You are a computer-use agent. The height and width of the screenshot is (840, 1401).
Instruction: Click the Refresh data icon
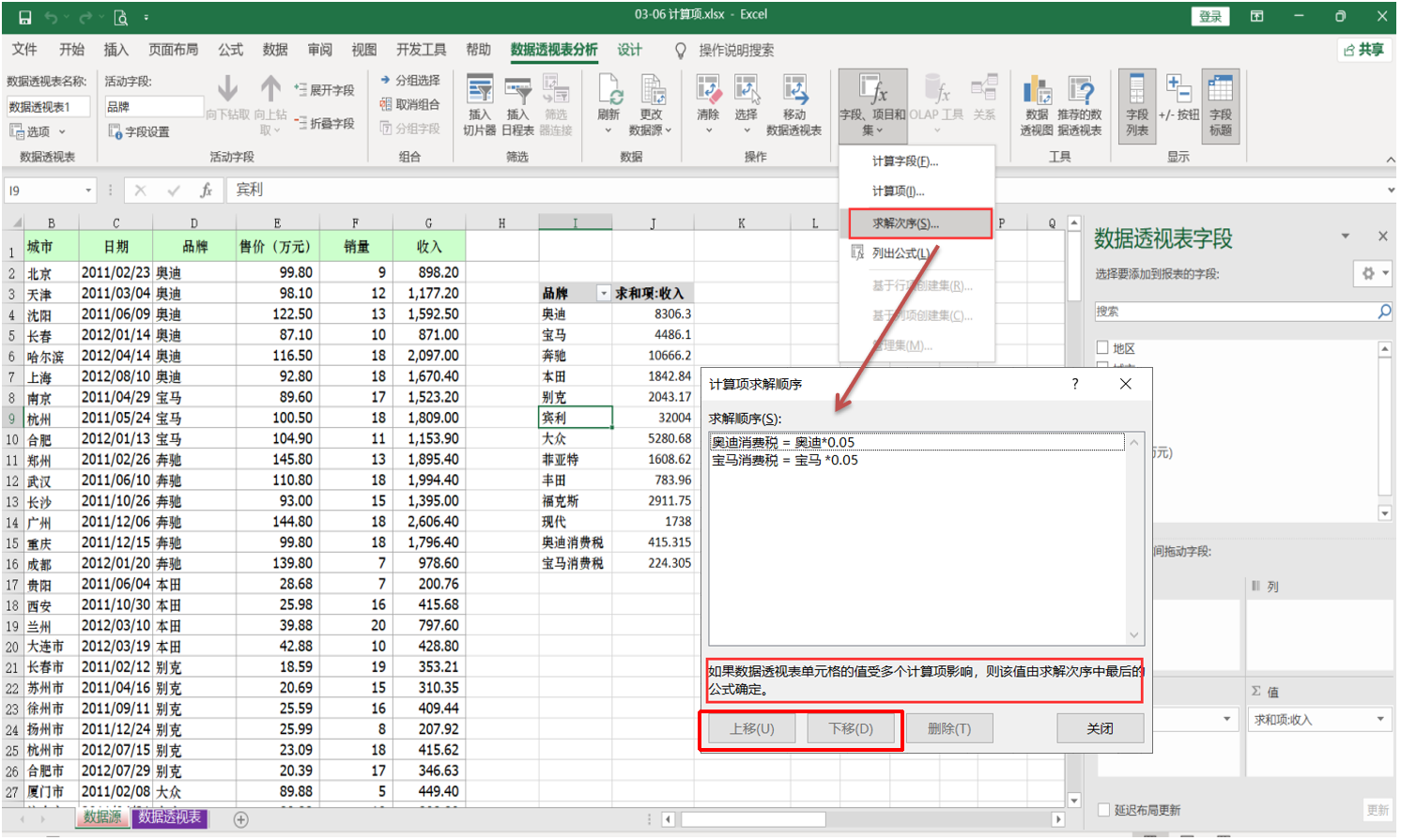[x=609, y=90]
